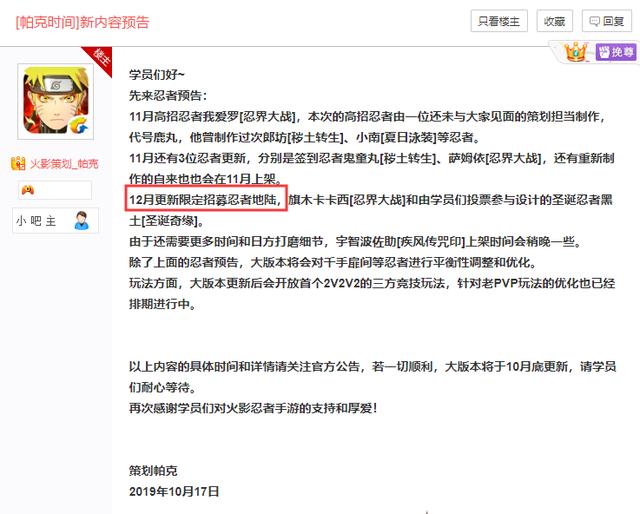The height and width of the screenshot is (514, 640).
Task: Click the golden crown icon
Action: tap(575, 52)
